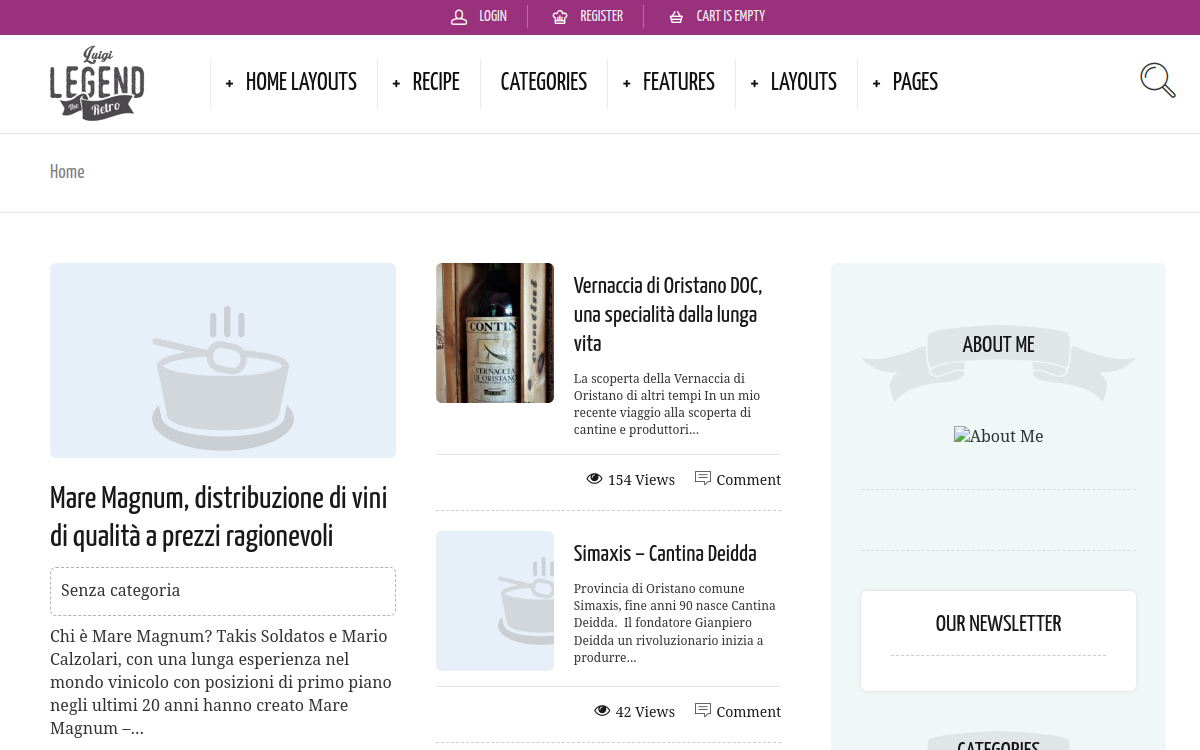Open the Categories menu item
This screenshot has width=1200, height=750.
tap(543, 83)
